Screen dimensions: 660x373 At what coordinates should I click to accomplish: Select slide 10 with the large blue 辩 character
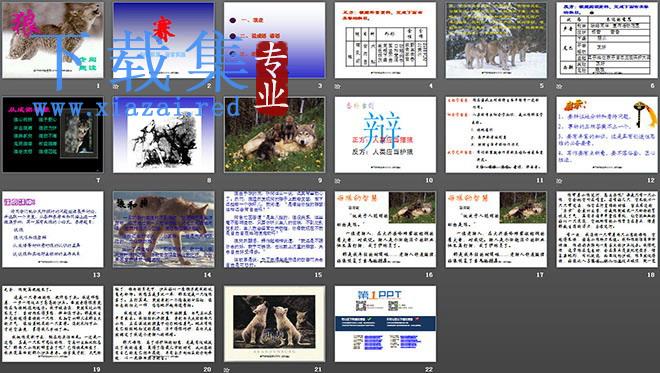tap(385, 135)
